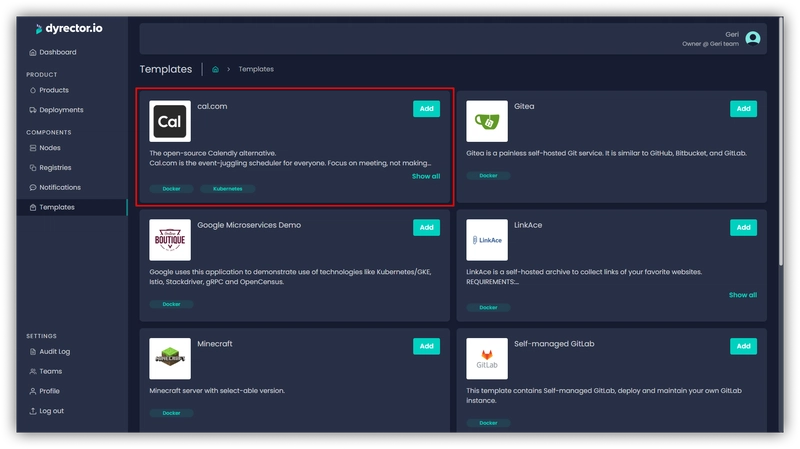Click the Teams people icon
This screenshot has height=449, width=800.
coord(33,371)
